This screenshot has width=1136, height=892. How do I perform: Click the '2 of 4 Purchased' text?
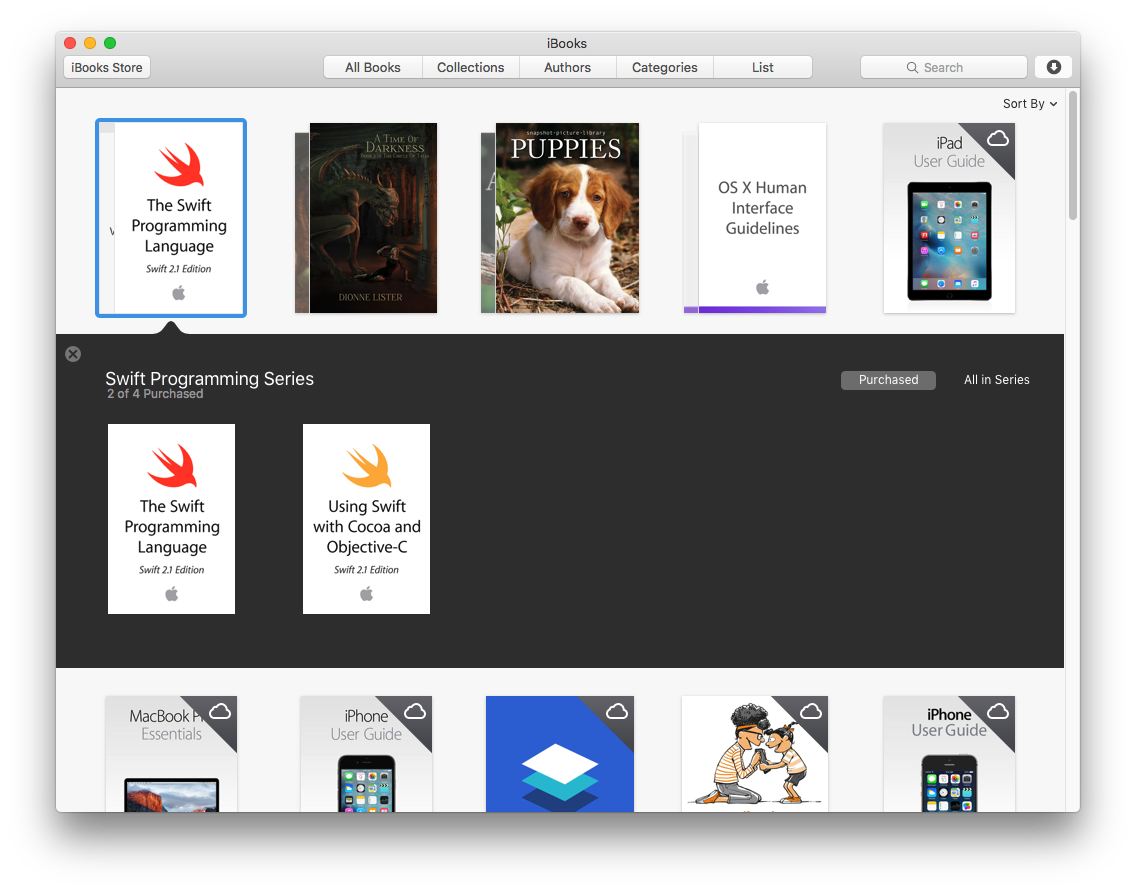pyautogui.click(x=155, y=394)
